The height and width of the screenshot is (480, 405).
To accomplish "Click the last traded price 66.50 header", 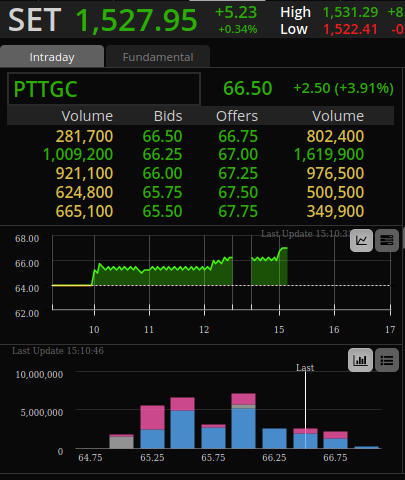I will 248,88.
